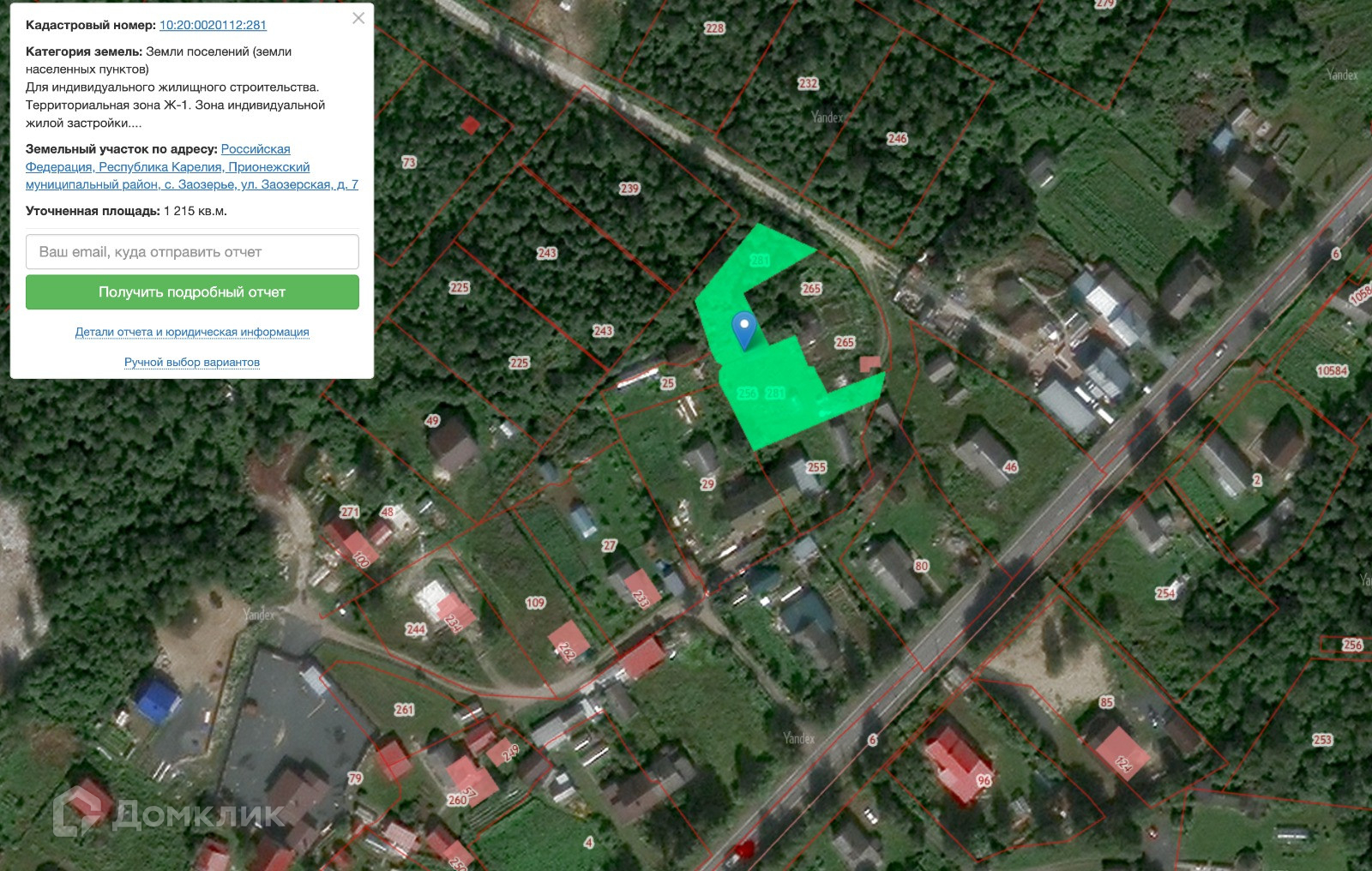The height and width of the screenshot is (871, 1372).
Task: Click parcel label 246 on map
Action: 897,139
